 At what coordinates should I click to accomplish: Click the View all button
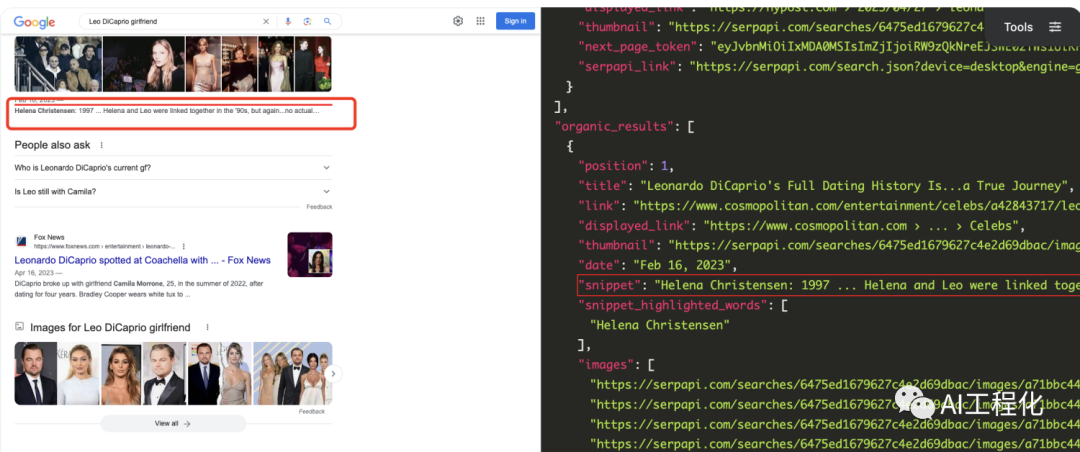173,423
